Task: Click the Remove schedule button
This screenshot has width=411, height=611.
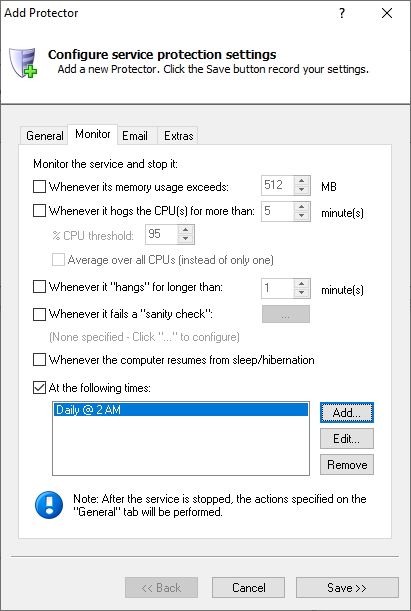Action: pos(347,464)
